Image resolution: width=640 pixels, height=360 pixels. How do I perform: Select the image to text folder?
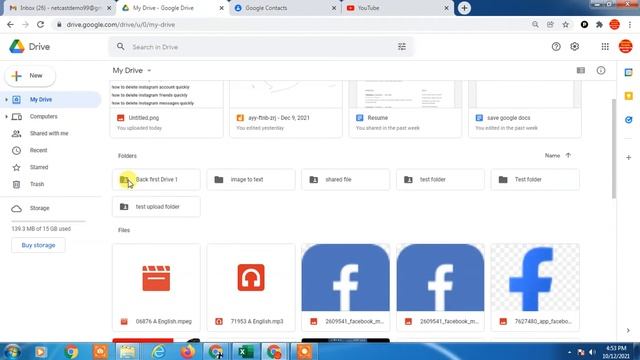tap(251, 180)
